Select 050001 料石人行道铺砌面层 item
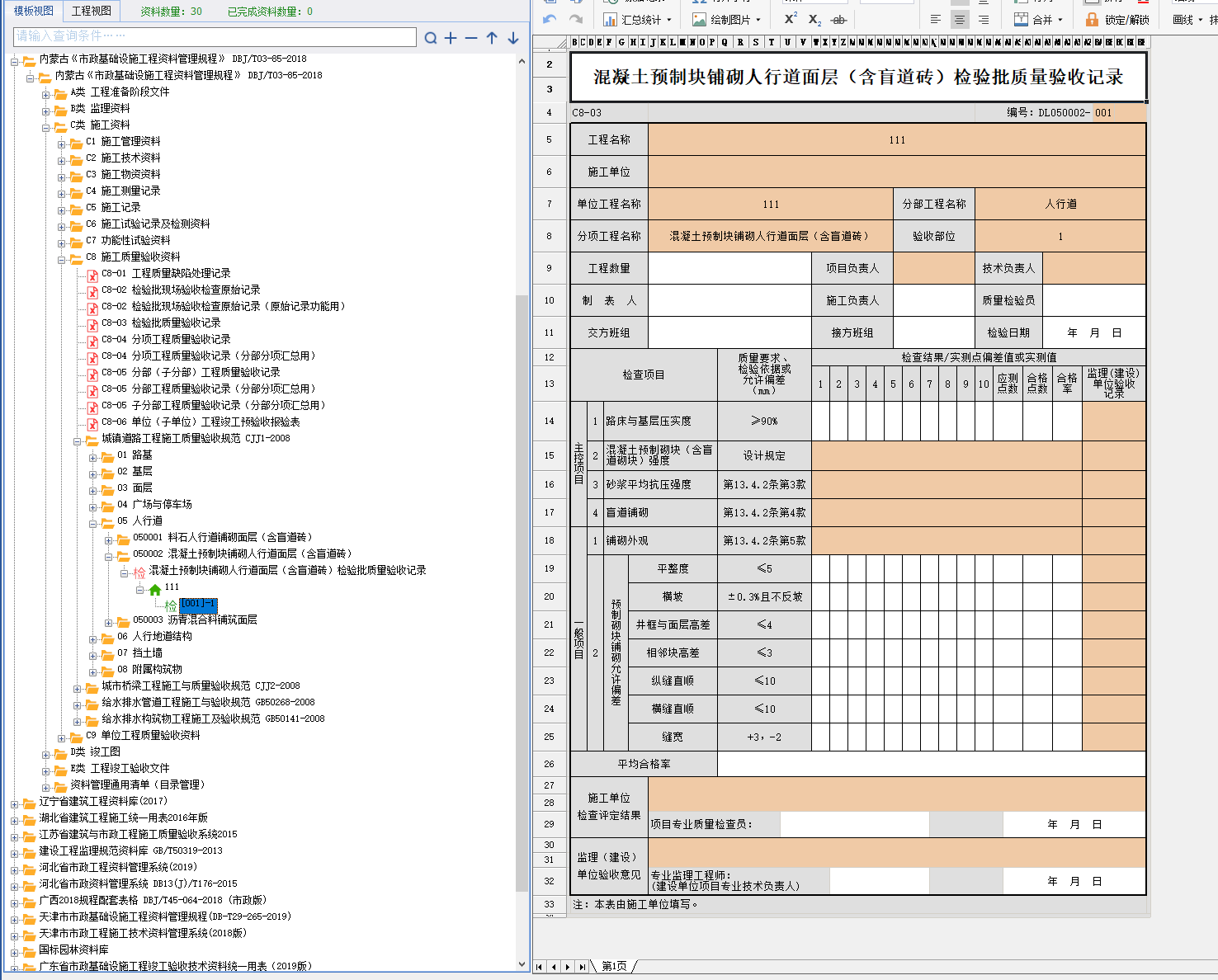Screen dimensions: 1218x980 (x=223, y=537)
